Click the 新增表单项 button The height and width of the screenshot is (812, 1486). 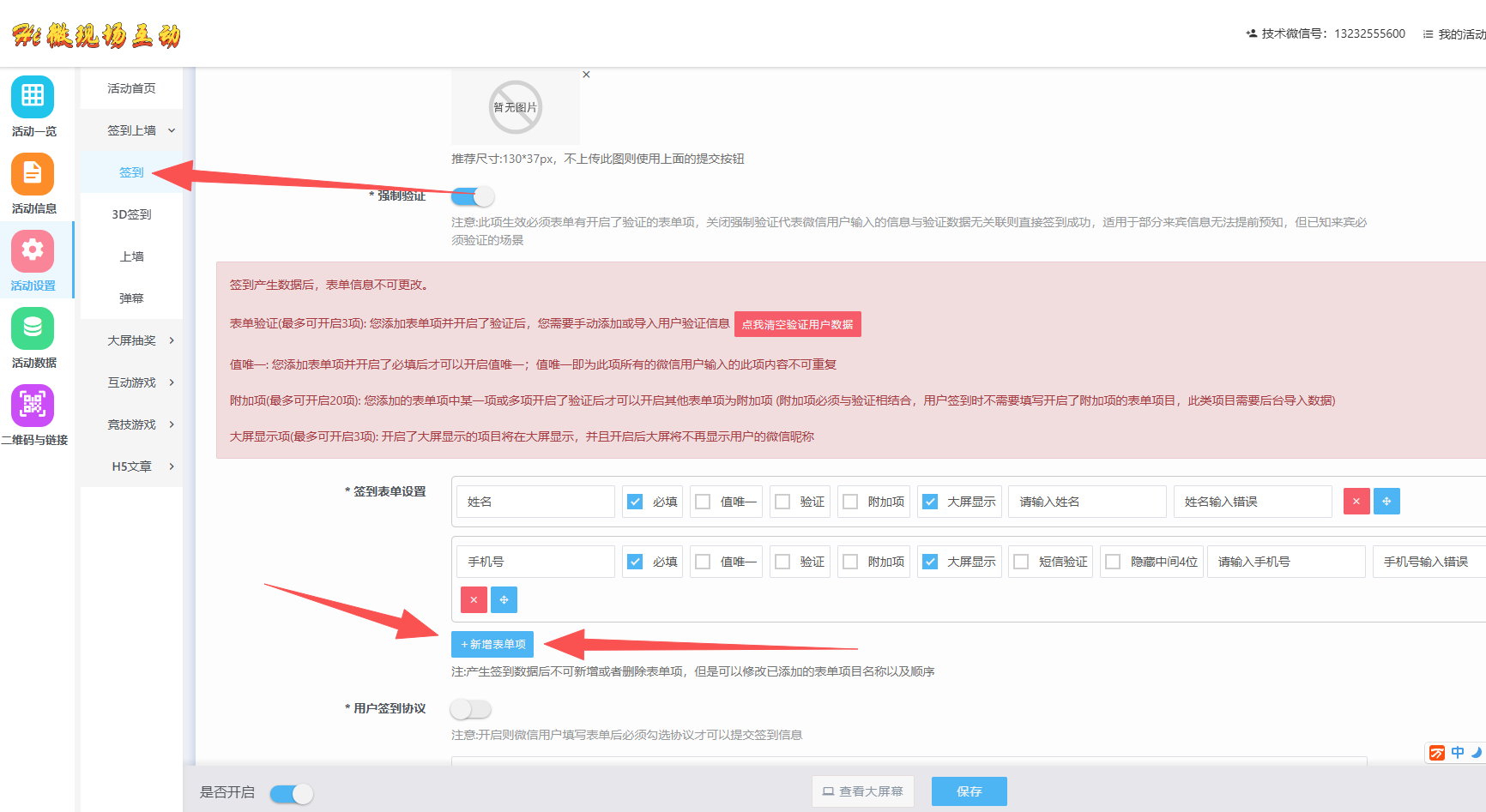tap(492, 645)
